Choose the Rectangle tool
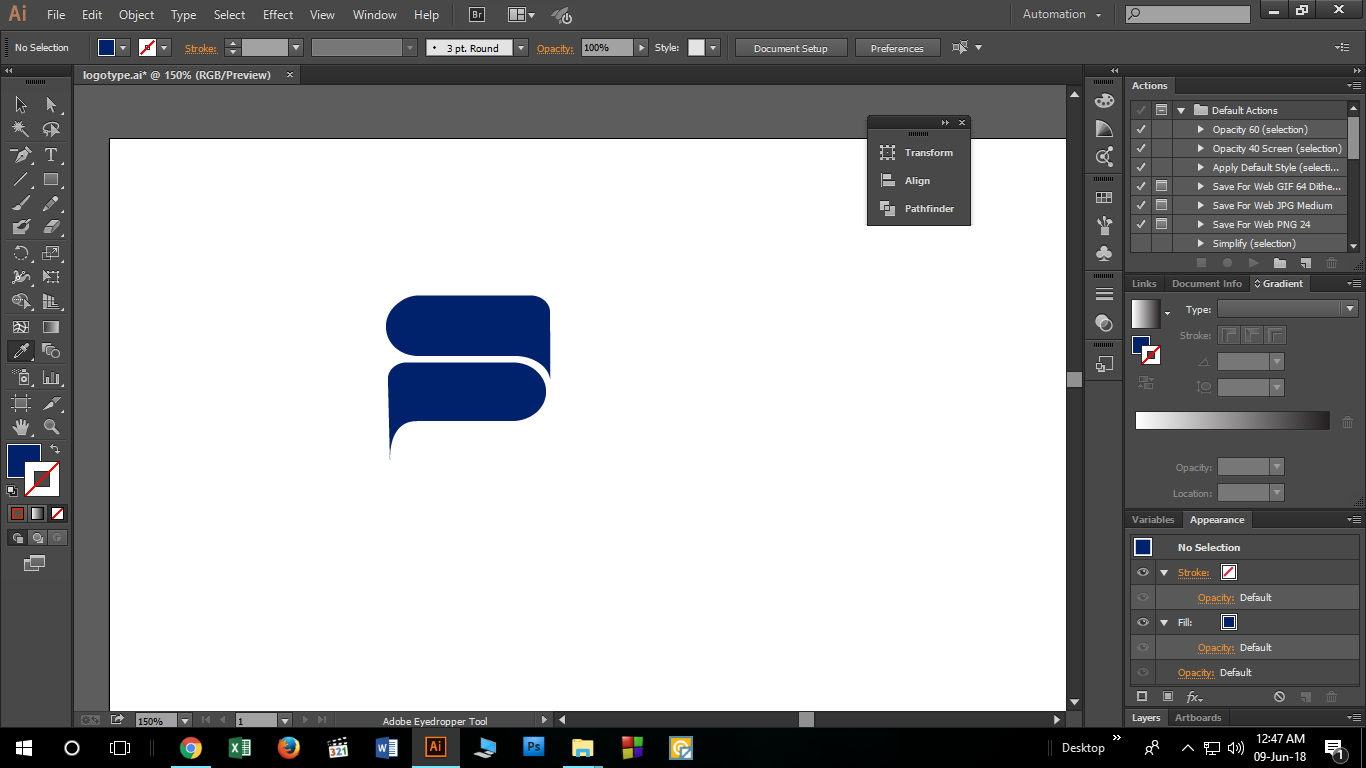Screen dimensions: 1366x768 pyautogui.click(x=51, y=180)
